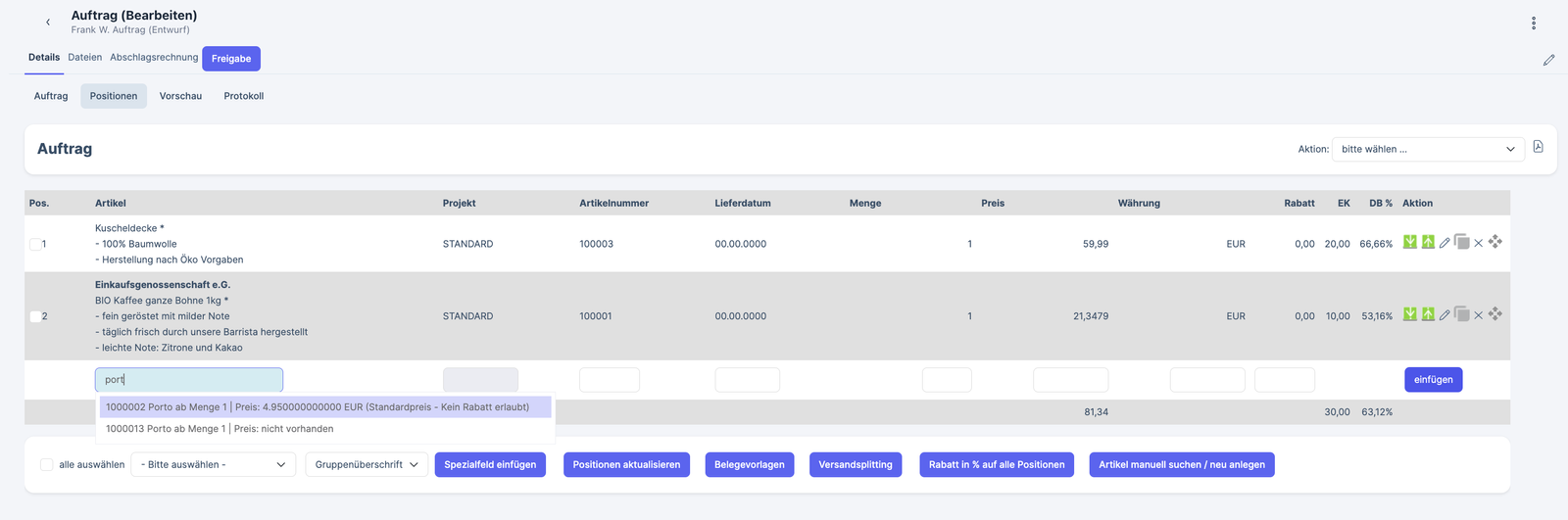Open the three-dot menu at top right

[1534, 24]
